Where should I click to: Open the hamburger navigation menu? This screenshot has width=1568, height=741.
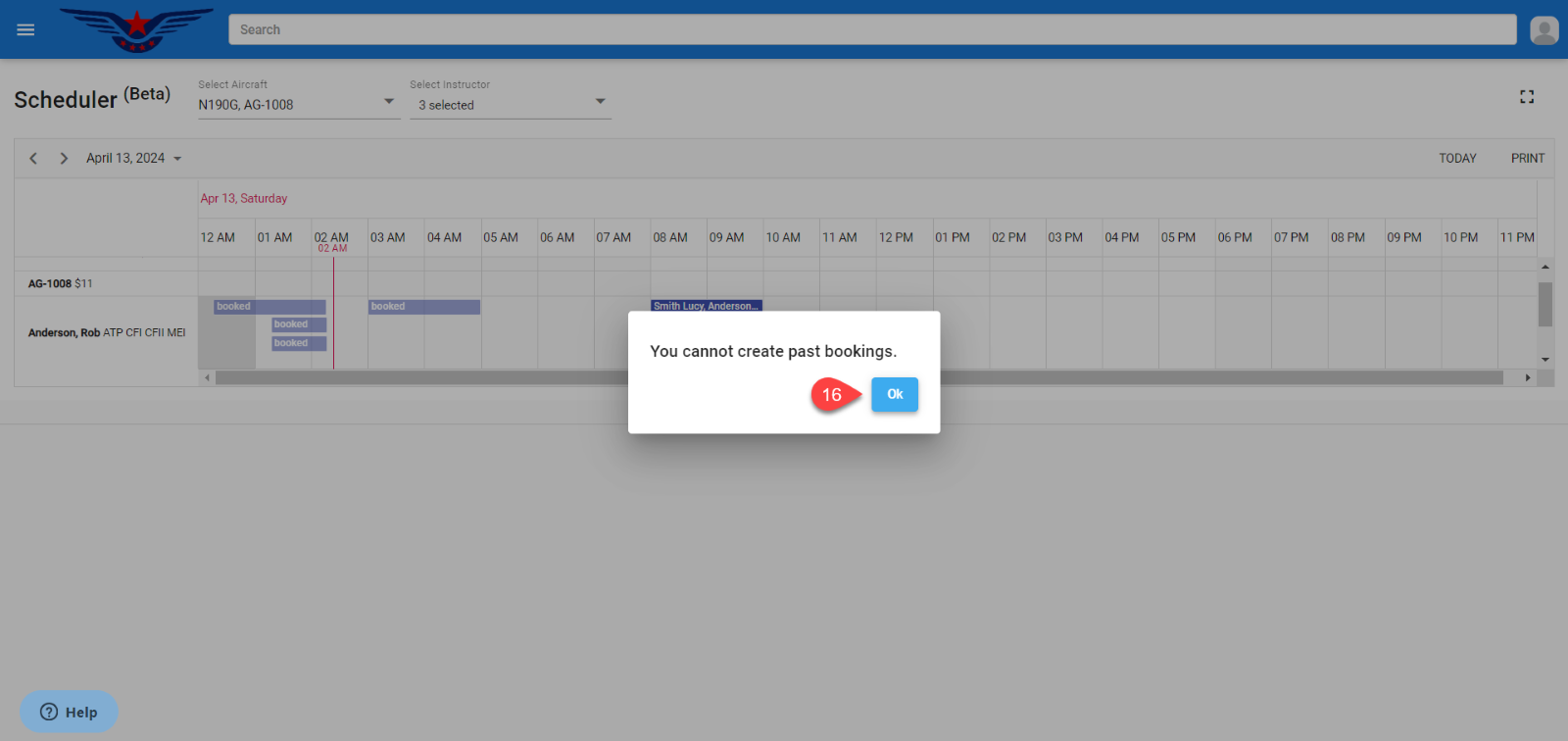pyautogui.click(x=26, y=29)
